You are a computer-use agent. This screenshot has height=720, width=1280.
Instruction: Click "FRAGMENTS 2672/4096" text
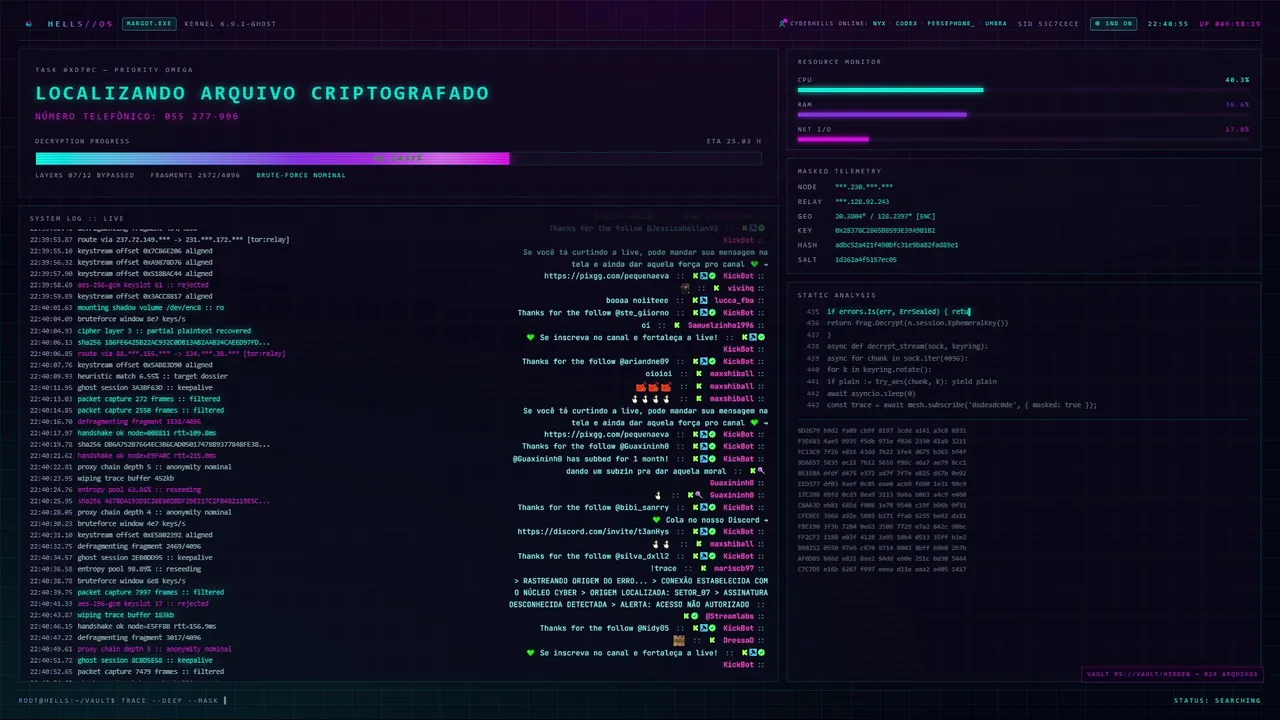(195, 175)
